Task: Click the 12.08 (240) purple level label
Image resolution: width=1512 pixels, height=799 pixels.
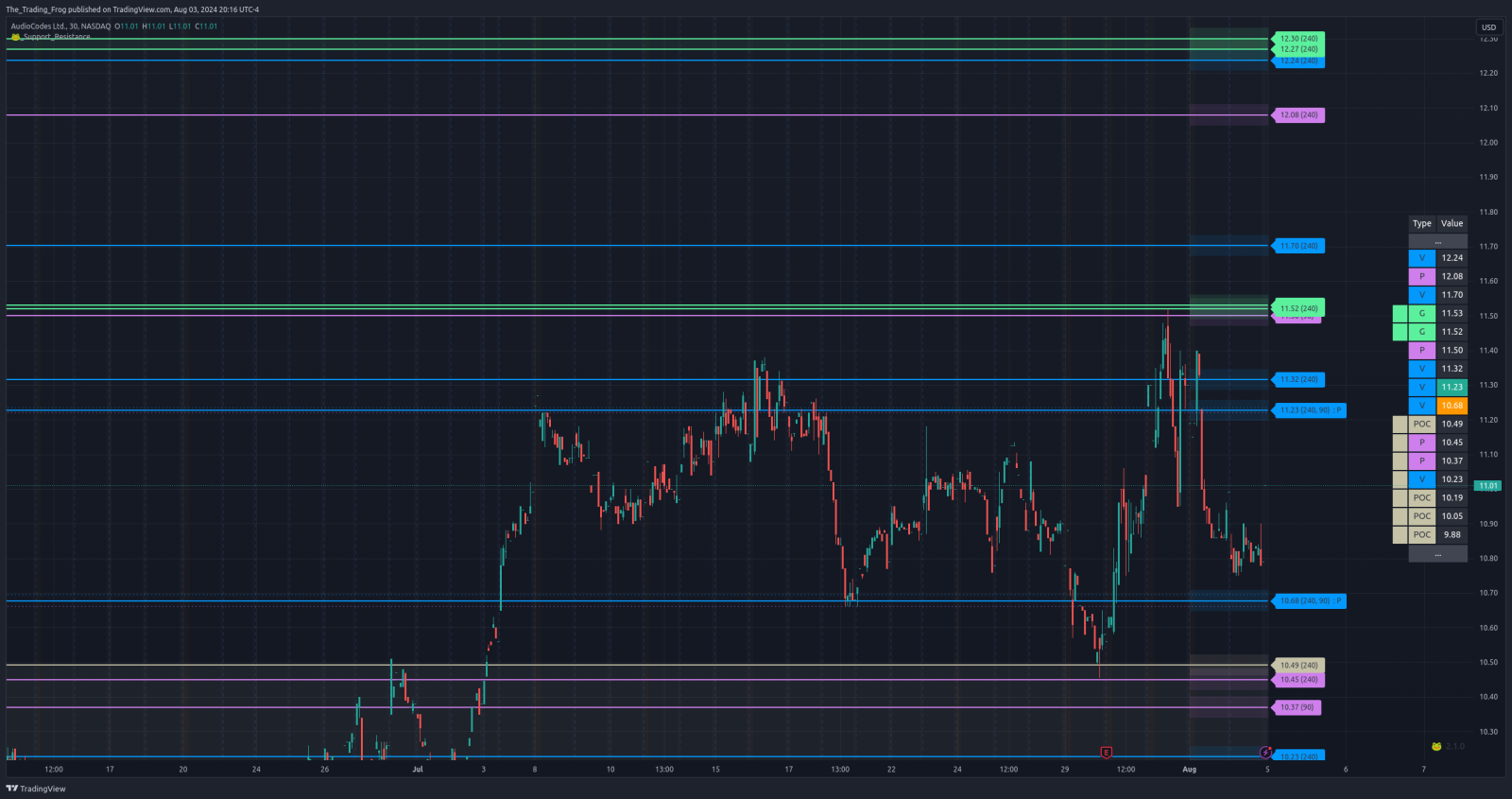Action: point(1299,115)
